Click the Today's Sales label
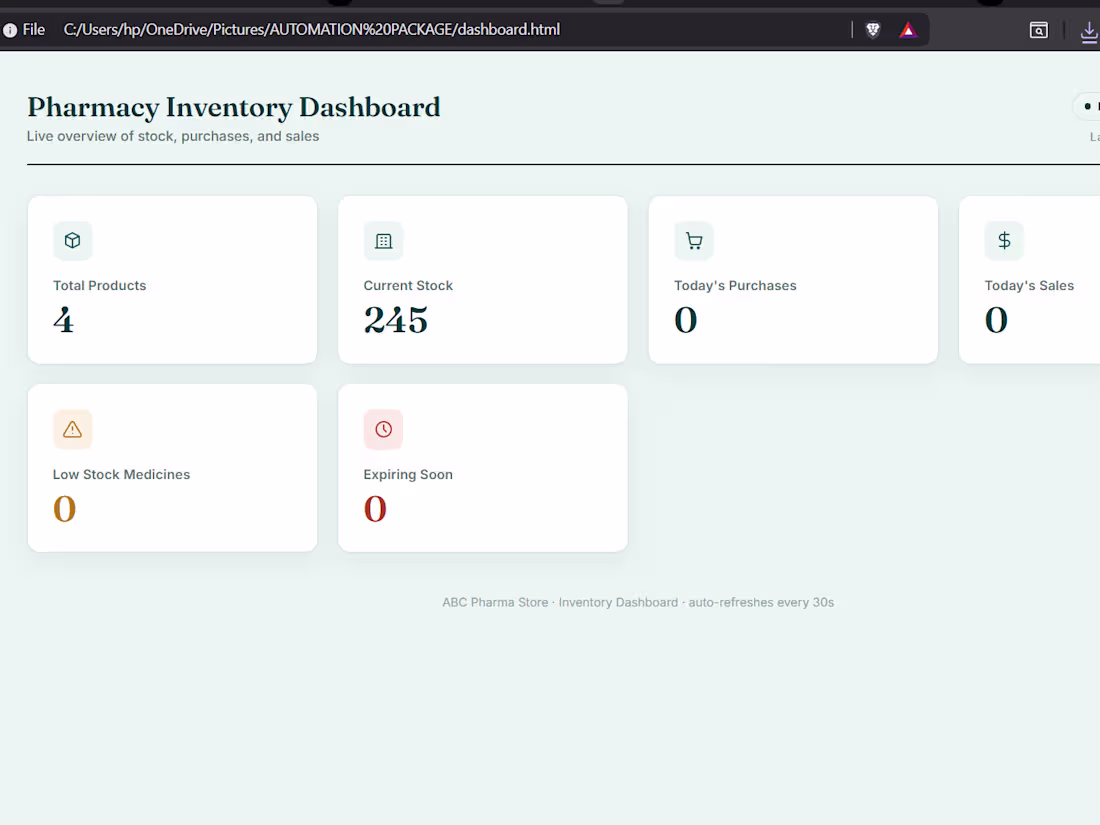 [x=1029, y=286]
